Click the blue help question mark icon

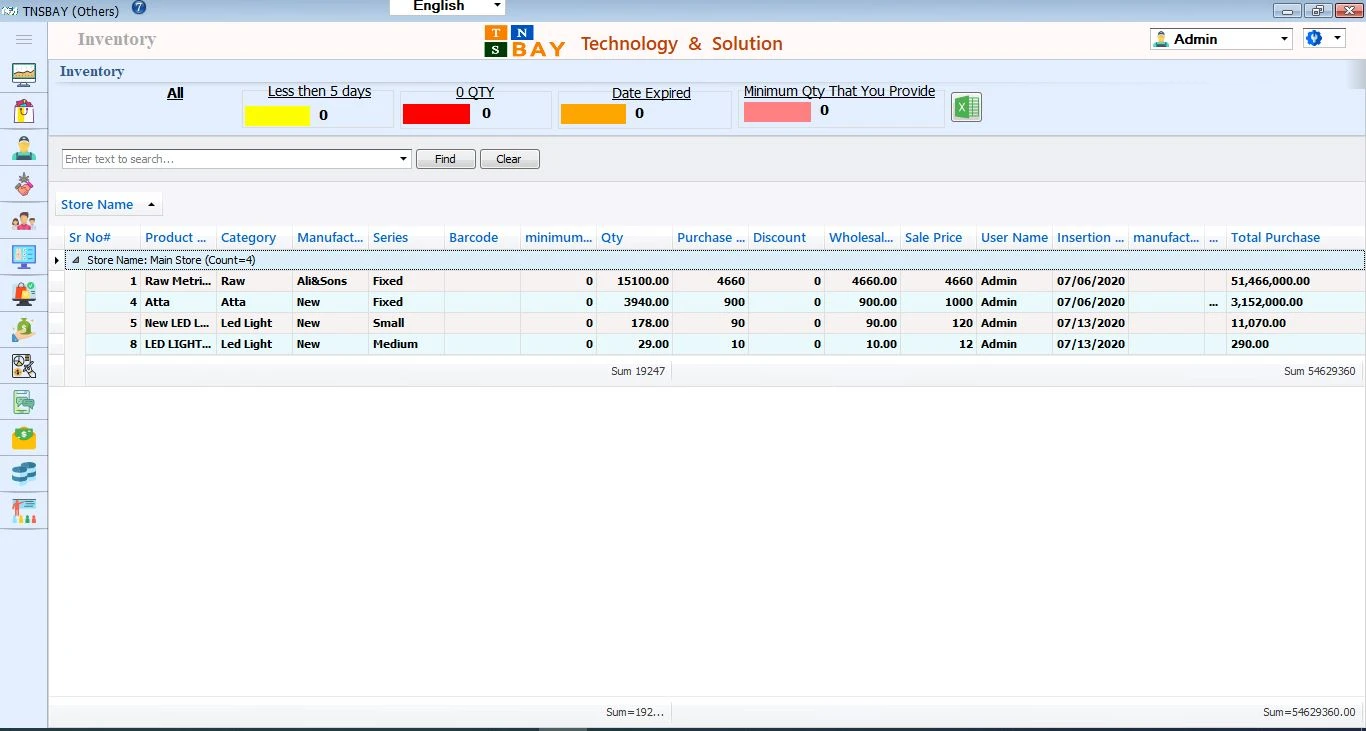pos(139,8)
